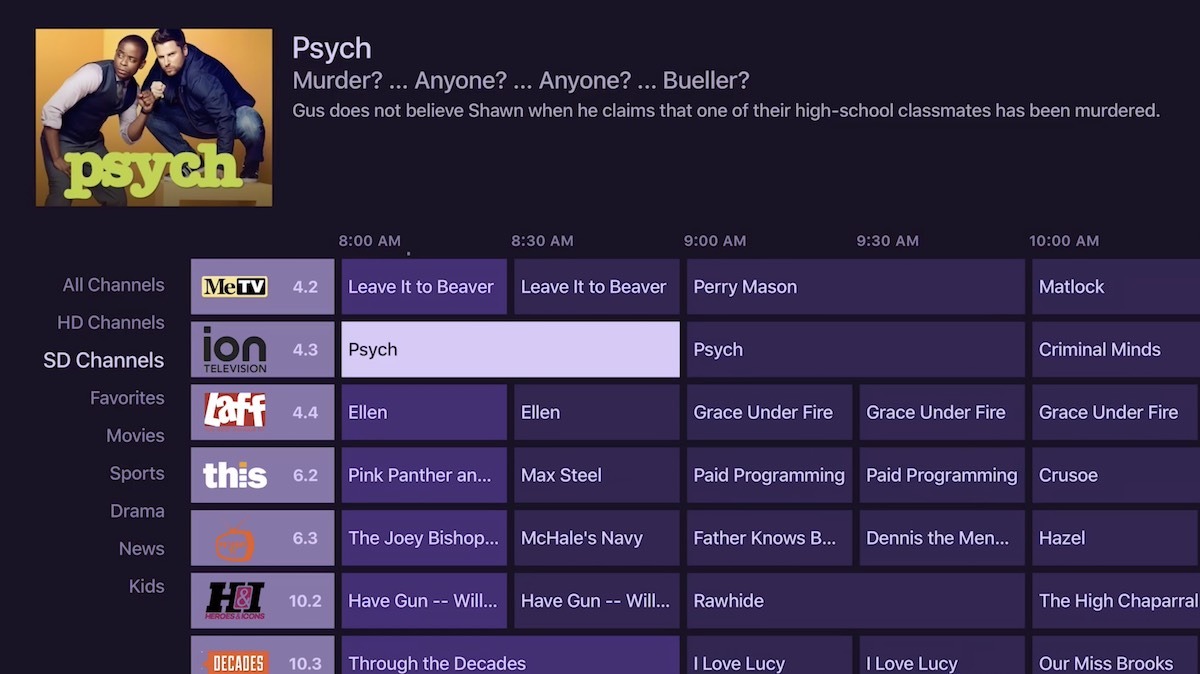Select the News category
Screen dimensions: 1200x674
[141, 549]
